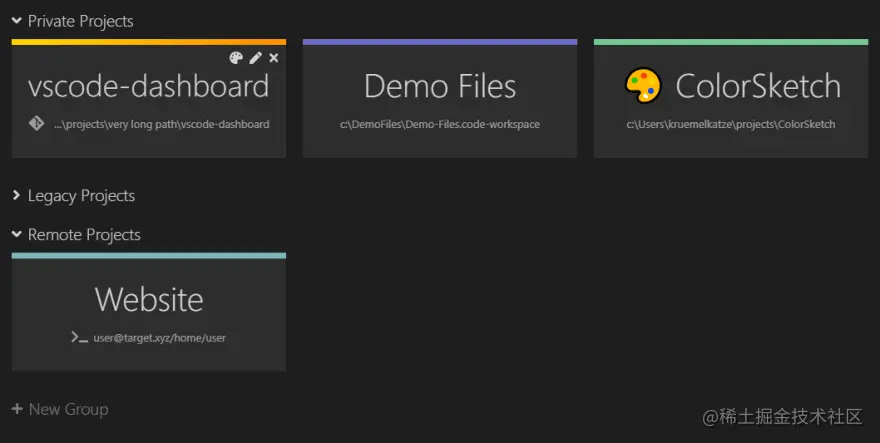The height and width of the screenshot is (443, 880).
Task: Select the Remote Projects group label
Action: (84, 235)
